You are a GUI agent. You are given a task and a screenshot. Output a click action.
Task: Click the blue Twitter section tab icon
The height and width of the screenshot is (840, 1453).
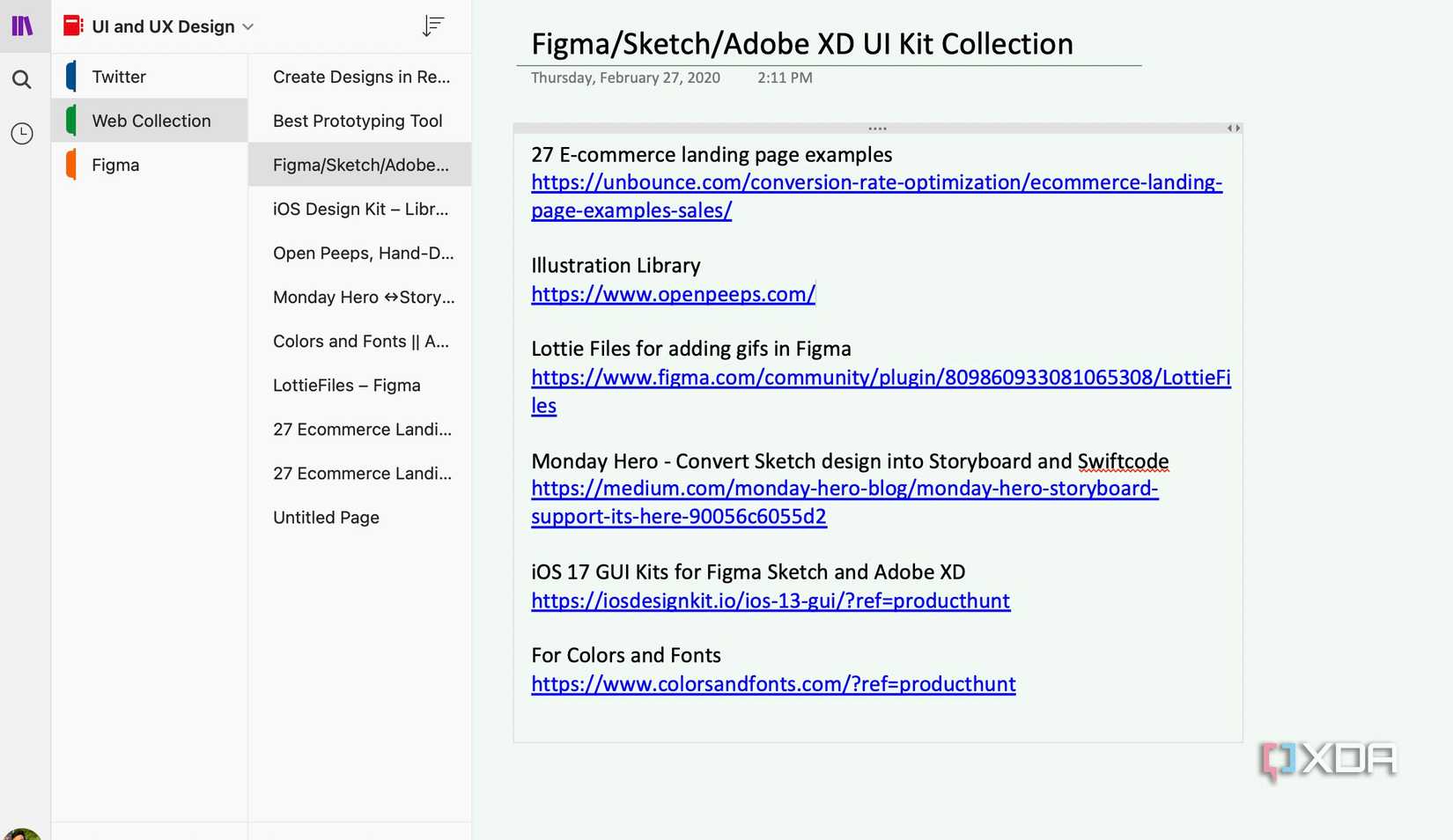(71, 77)
